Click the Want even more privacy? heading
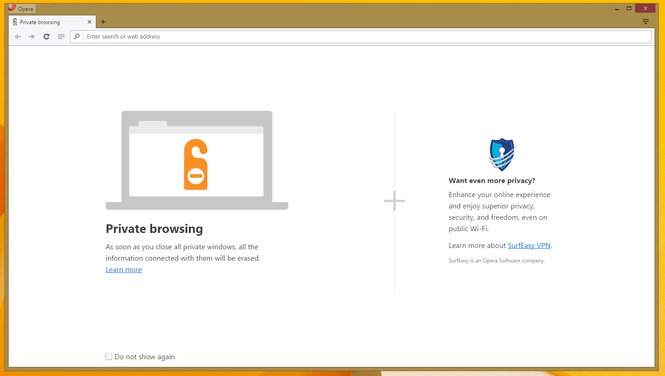The height and width of the screenshot is (376, 665). click(492, 181)
